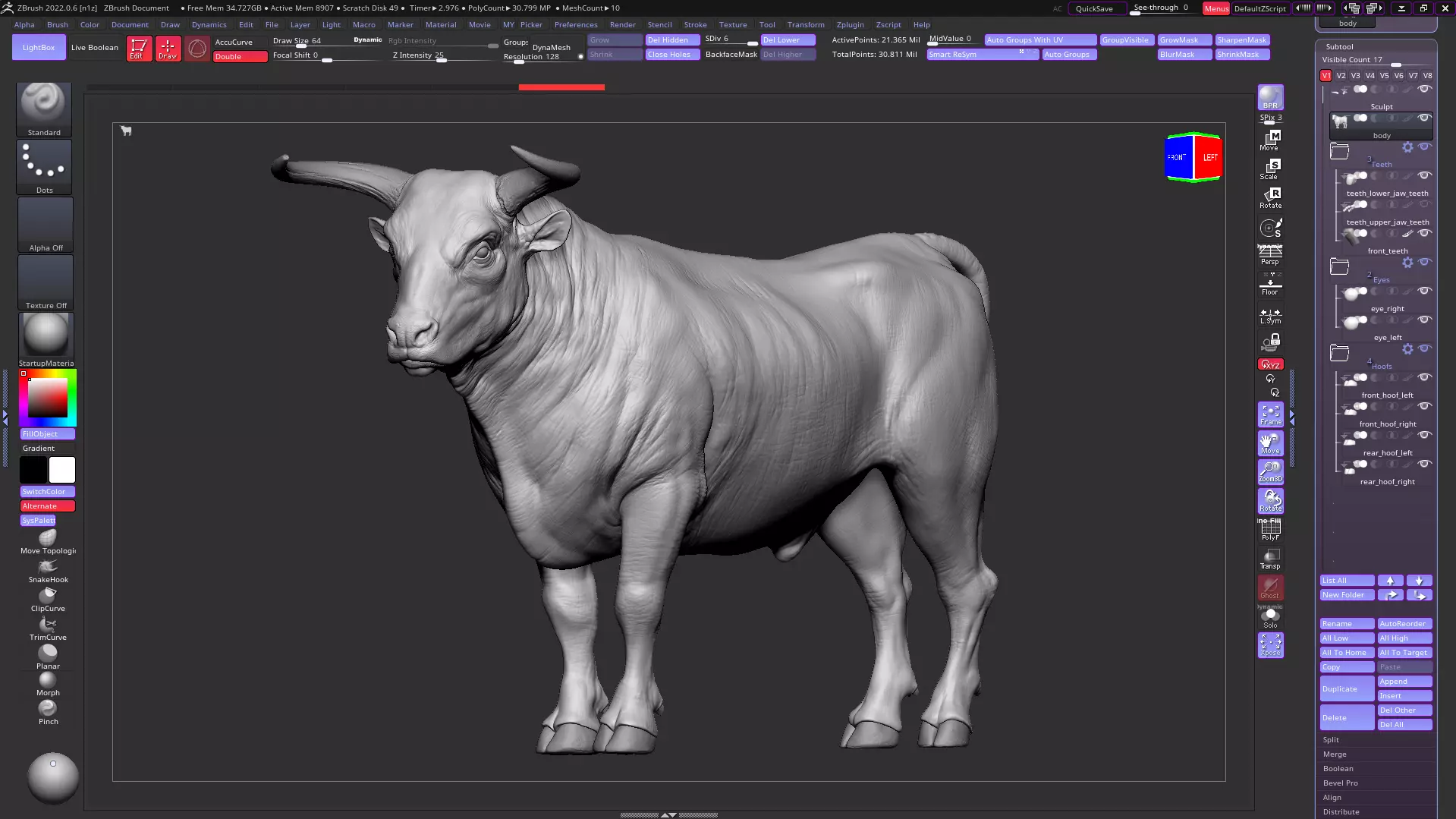Expand the Boolean section
Image resolution: width=1456 pixels, height=819 pixels.
coord(1338,769)
